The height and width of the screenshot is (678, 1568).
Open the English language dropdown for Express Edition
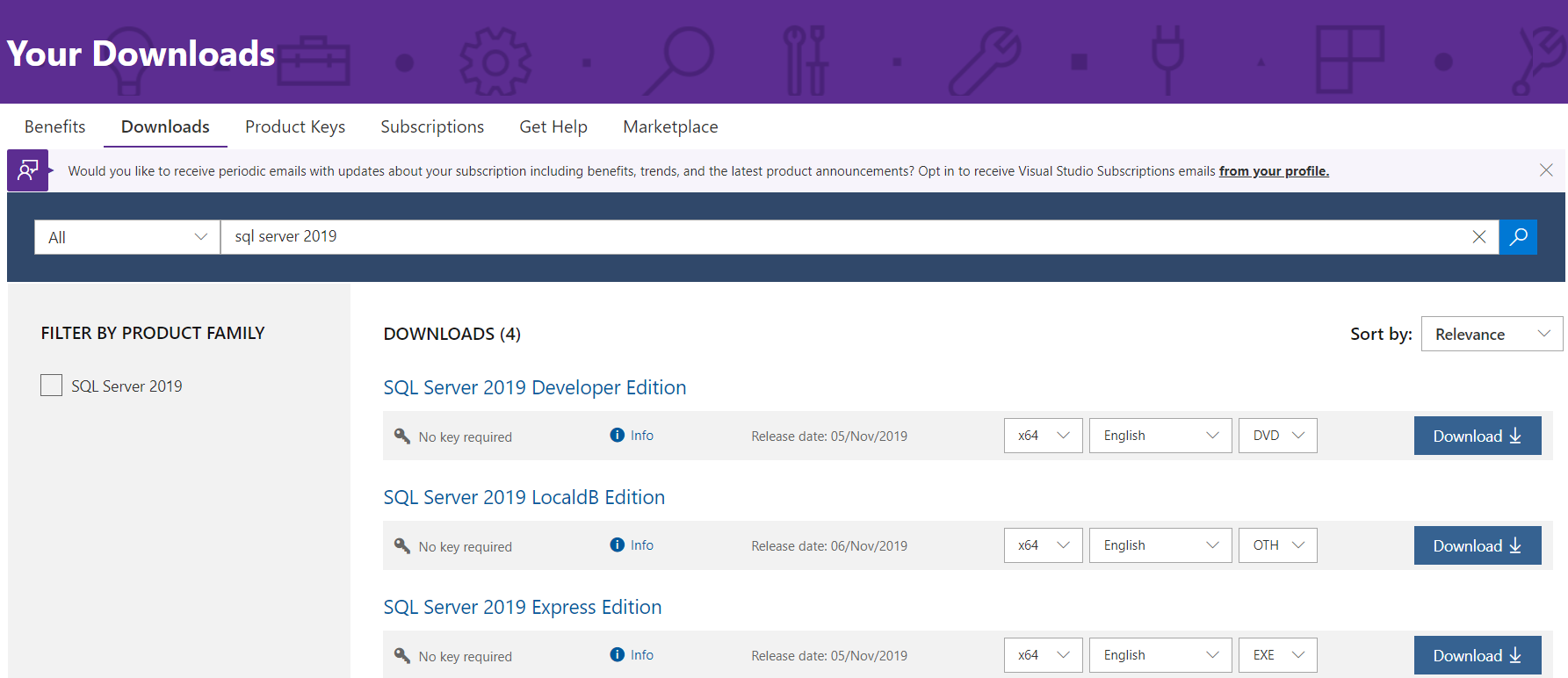pyautogui.click(x=1160, y=655)
